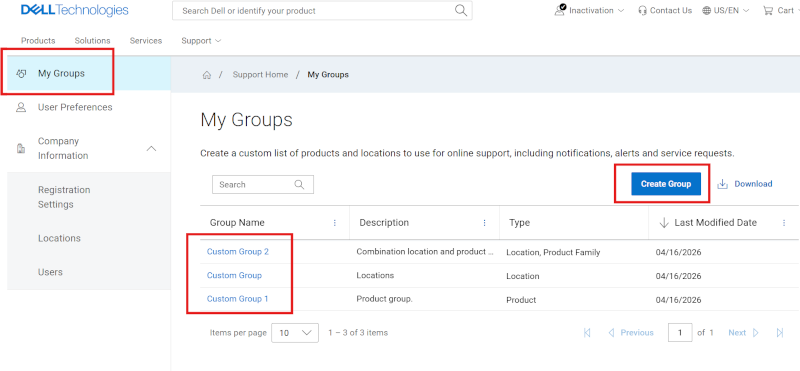Click Support Home in the breadcrumb

260,75
